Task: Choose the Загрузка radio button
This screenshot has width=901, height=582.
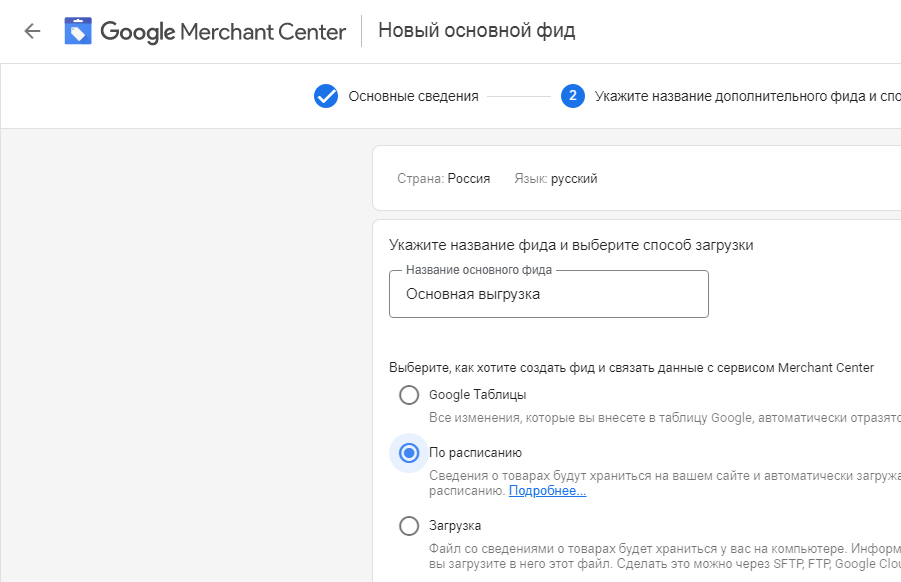Action: [409, 526]
